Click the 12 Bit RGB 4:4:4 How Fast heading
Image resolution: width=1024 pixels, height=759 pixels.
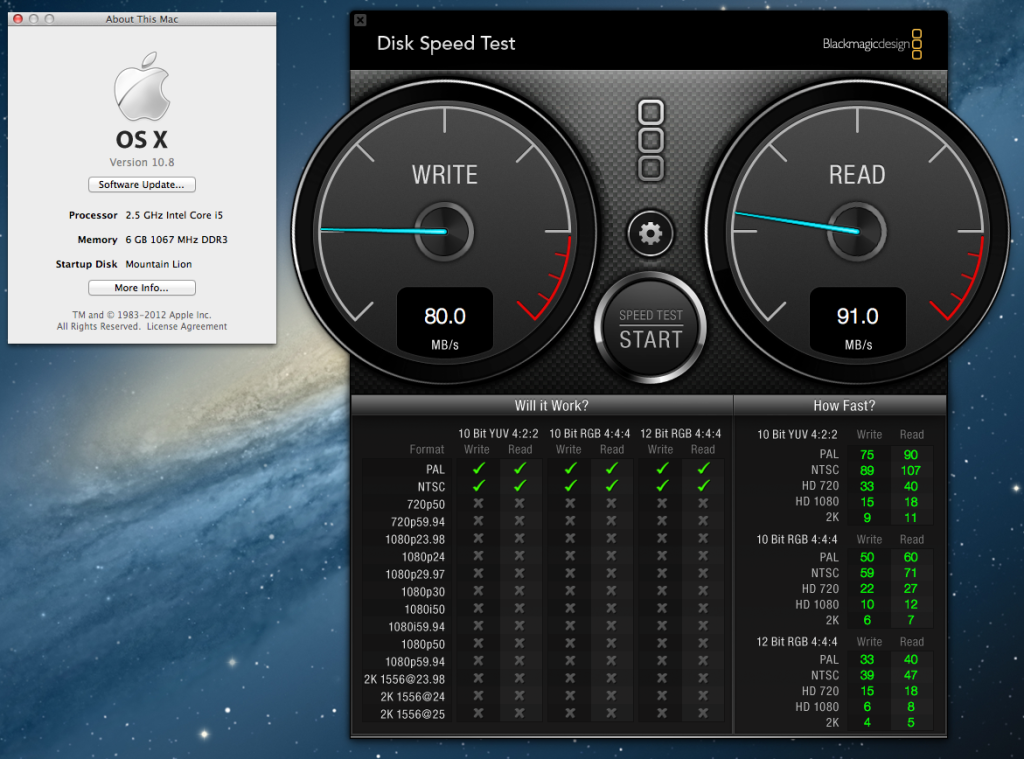[797, 641]
